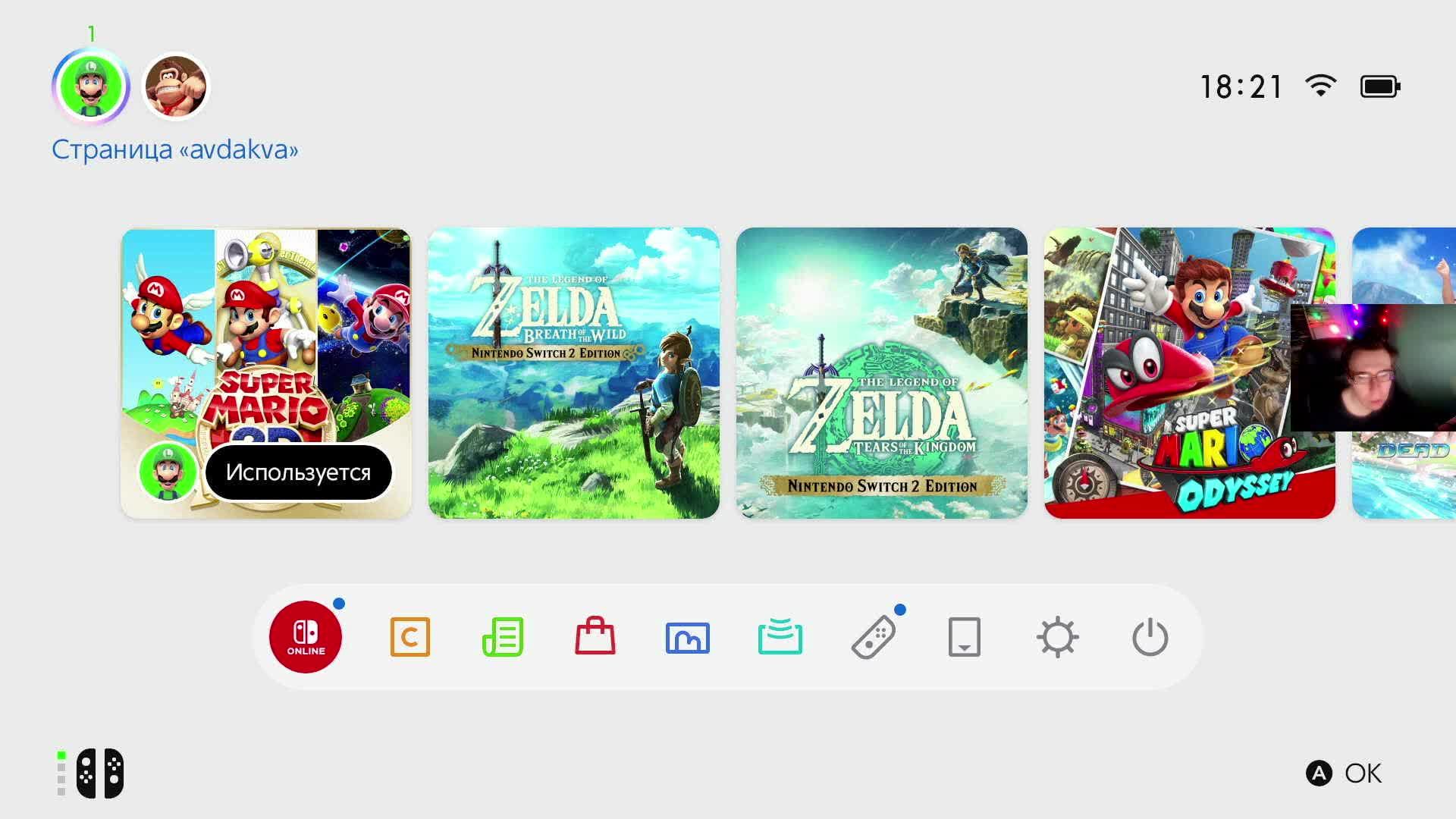
Task: Open GameChat icon with orange C
Action: coord(409,637)
